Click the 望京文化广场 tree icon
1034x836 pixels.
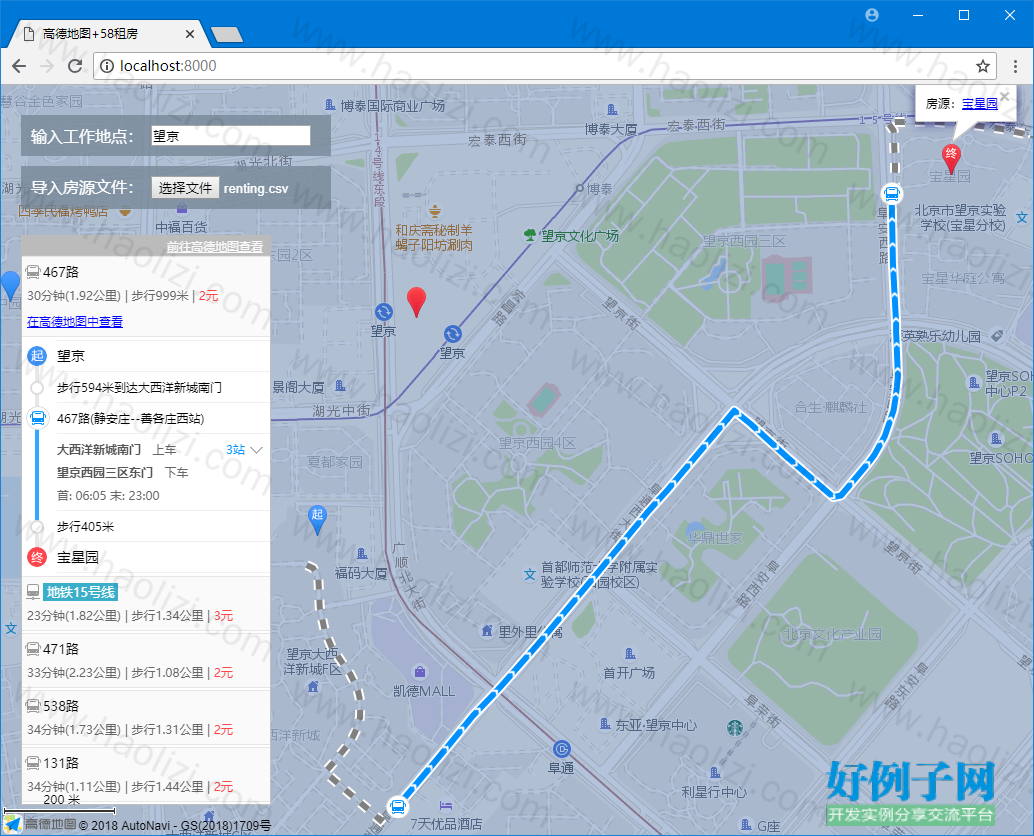[x=530, y=235]
